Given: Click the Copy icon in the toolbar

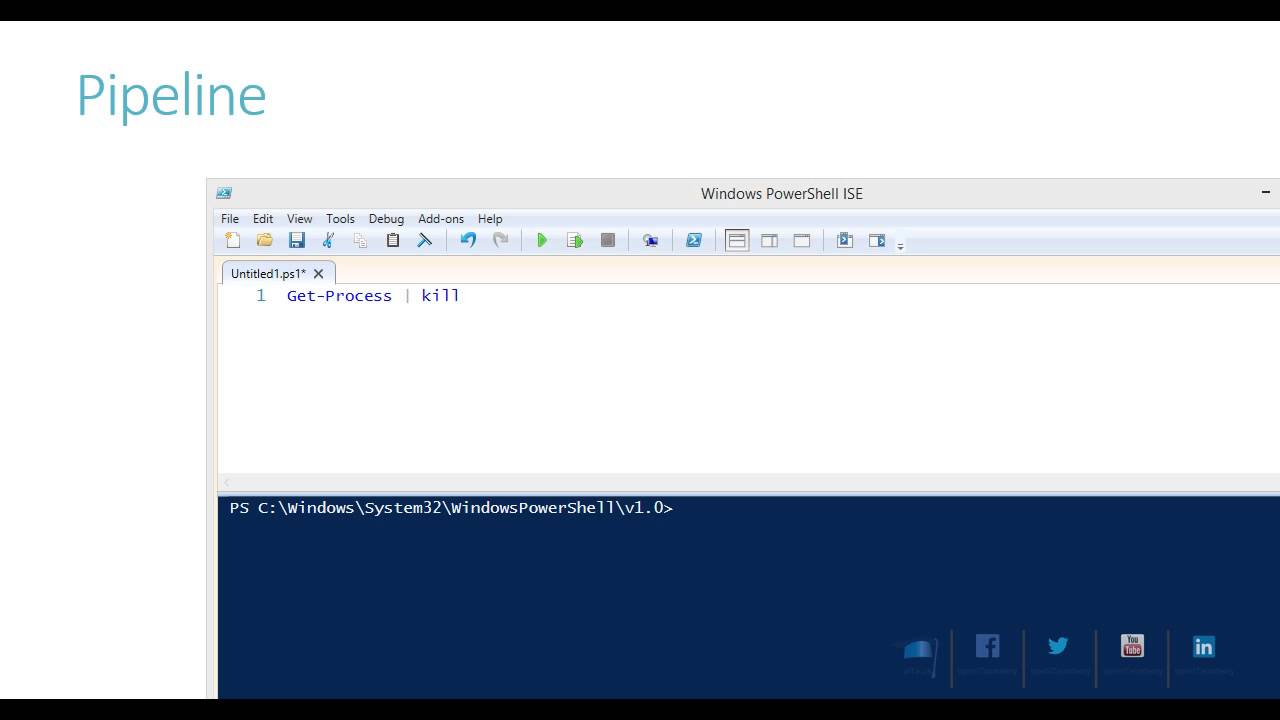Looking at the screenshot, I should 361,240.
